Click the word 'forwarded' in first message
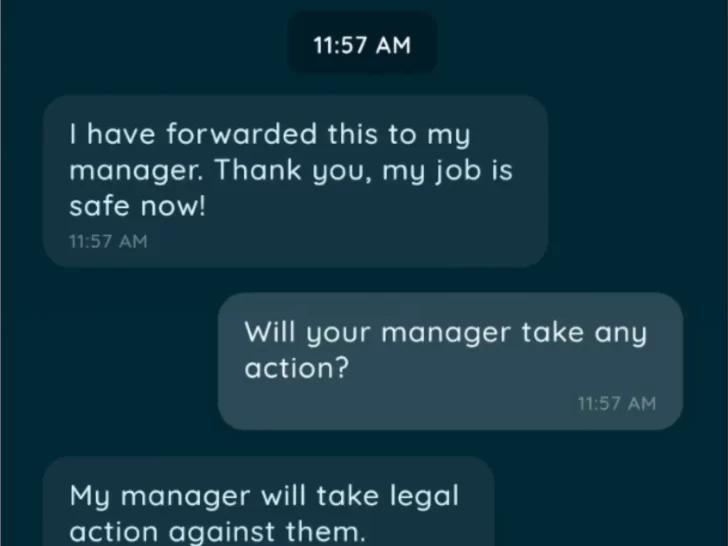This screenshot has height=546, width=728. 241,134
